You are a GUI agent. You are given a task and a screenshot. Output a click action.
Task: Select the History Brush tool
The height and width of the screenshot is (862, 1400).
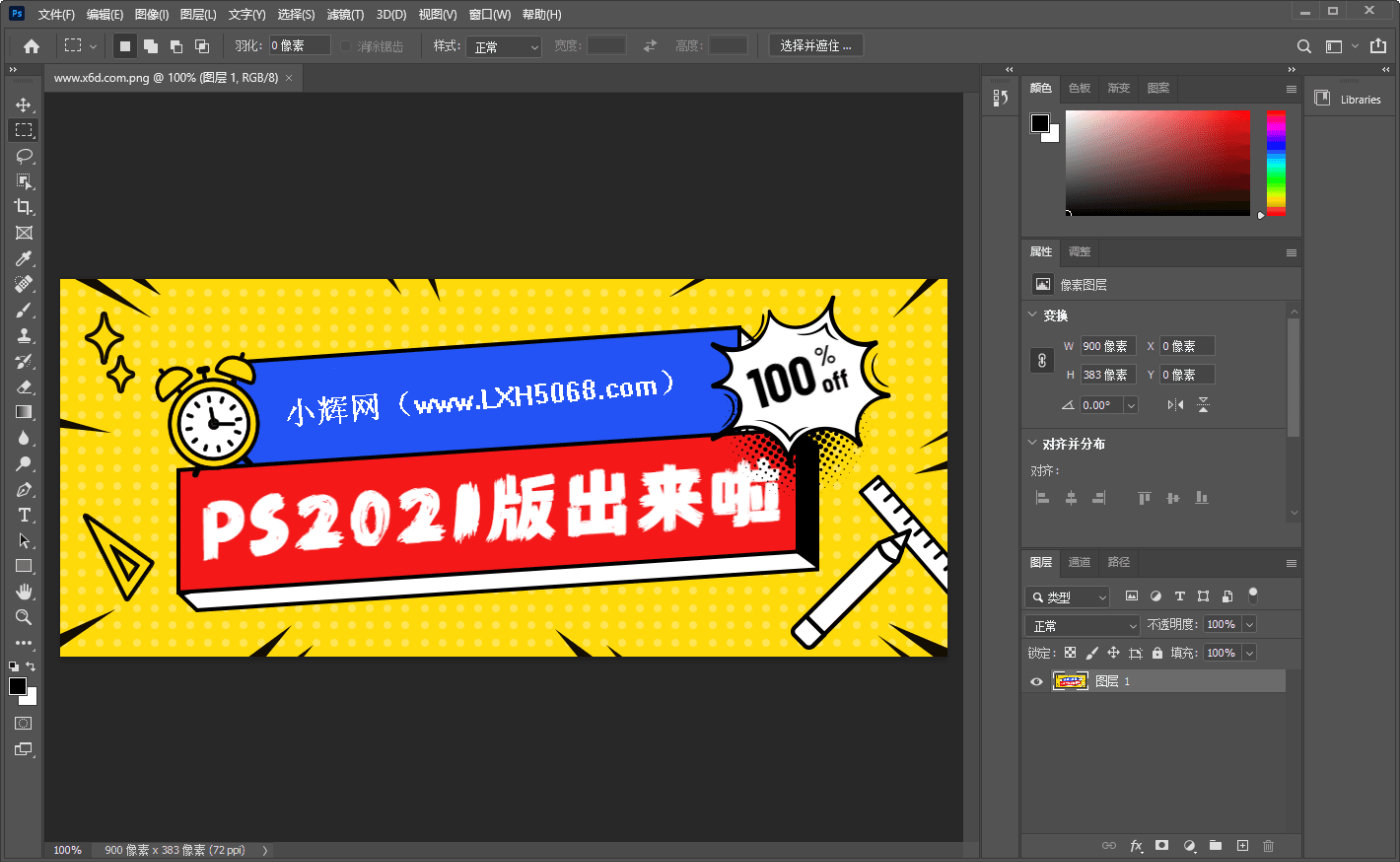coord(23,361)
